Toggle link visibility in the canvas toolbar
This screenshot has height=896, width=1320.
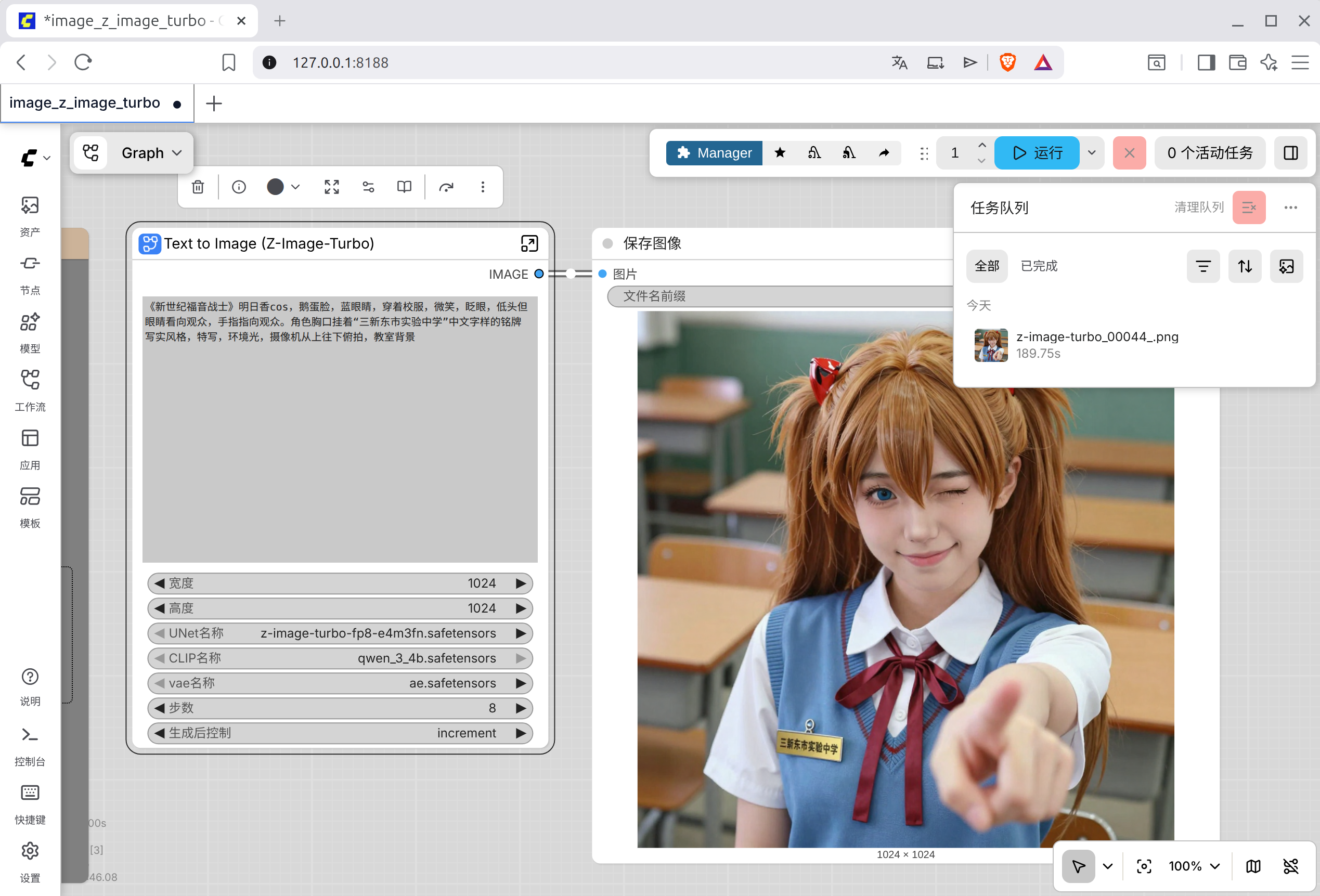click(x=1290, y=866)
